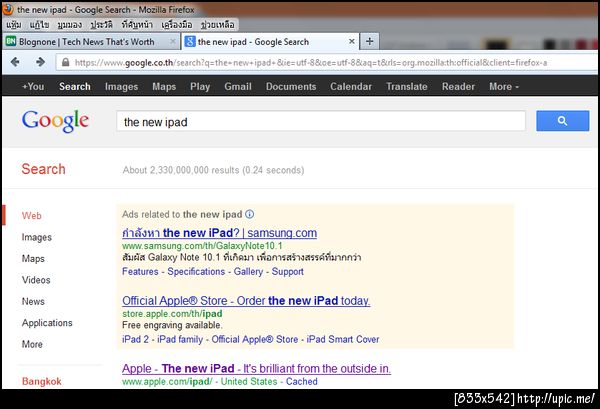Click Specifications under the Samsung ad

(x=196, y=271)
